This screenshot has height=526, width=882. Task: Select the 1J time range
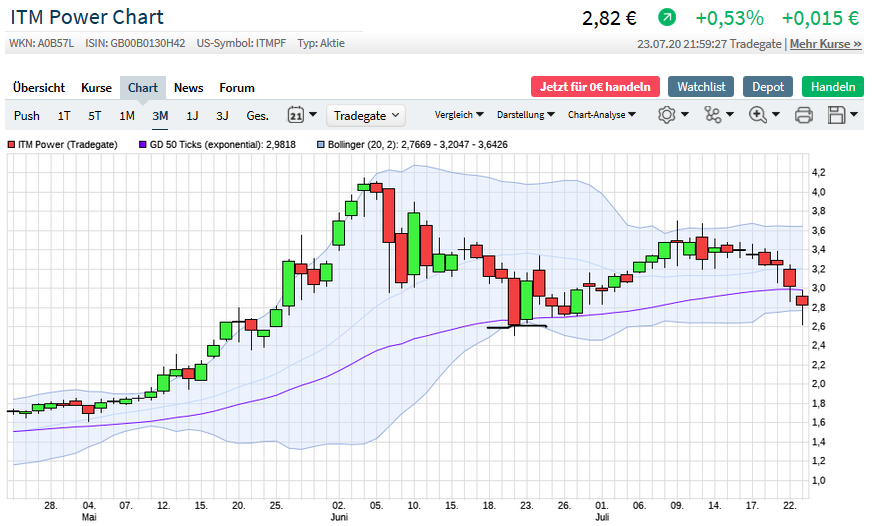click(192, 115)
